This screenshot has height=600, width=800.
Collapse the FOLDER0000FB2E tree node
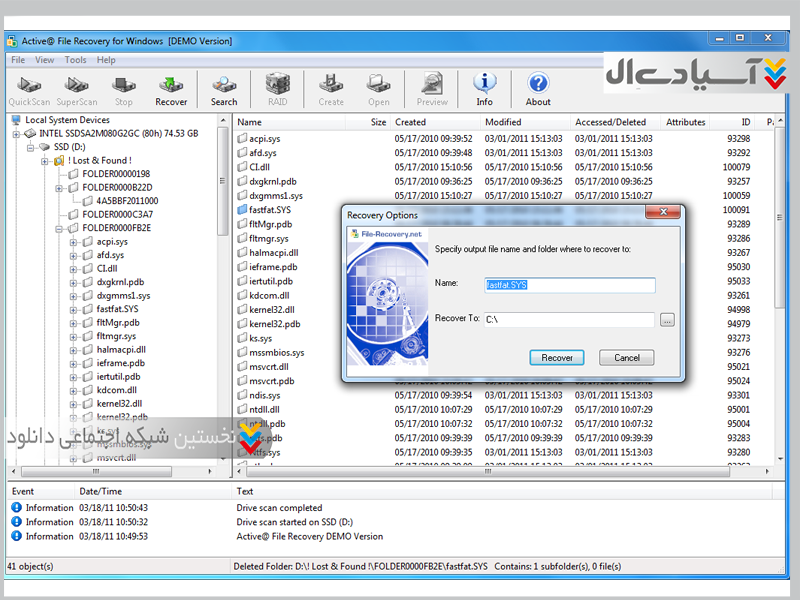[x=59, y=228]
